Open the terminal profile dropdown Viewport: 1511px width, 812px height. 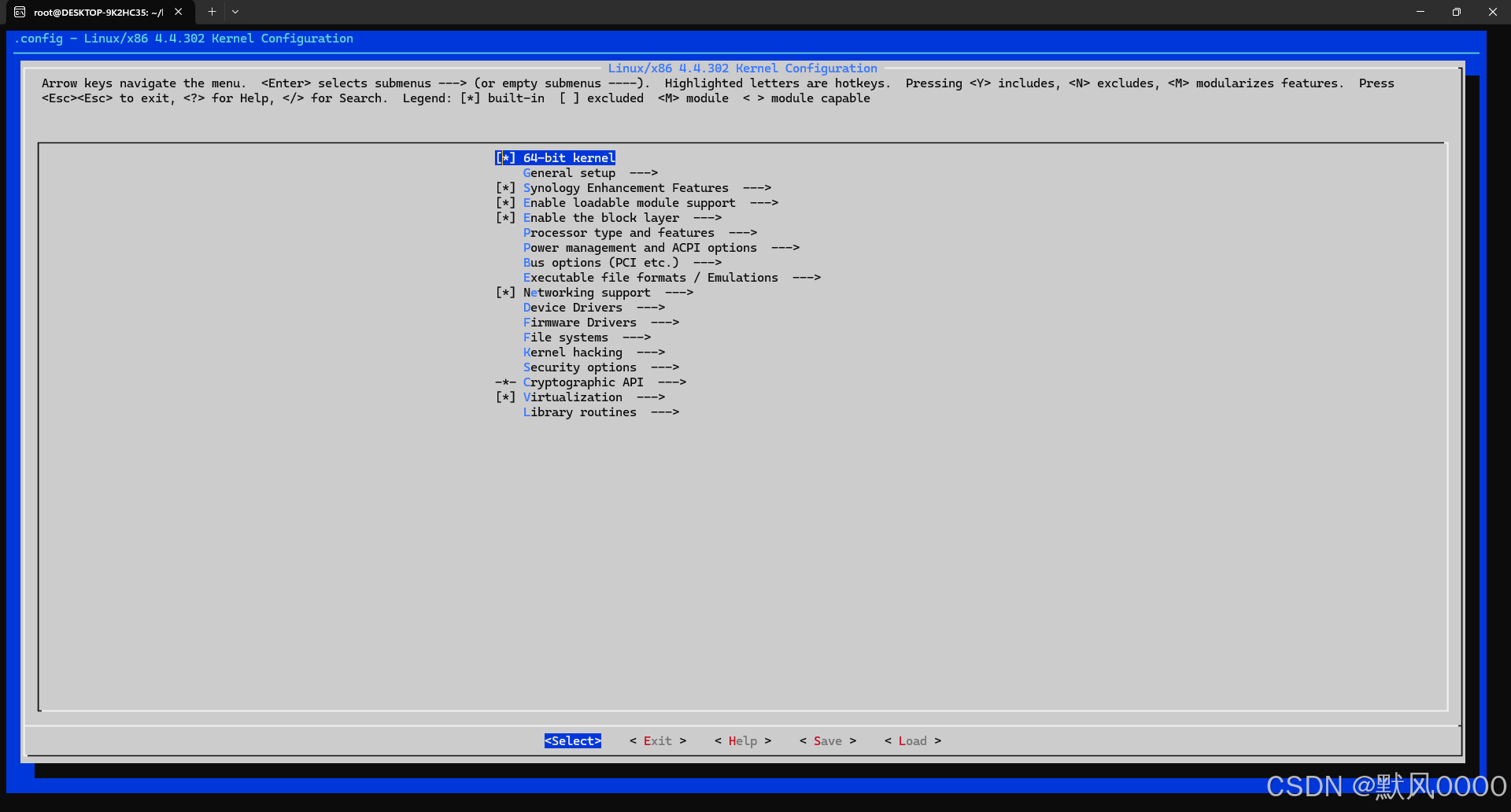point(235,12)
